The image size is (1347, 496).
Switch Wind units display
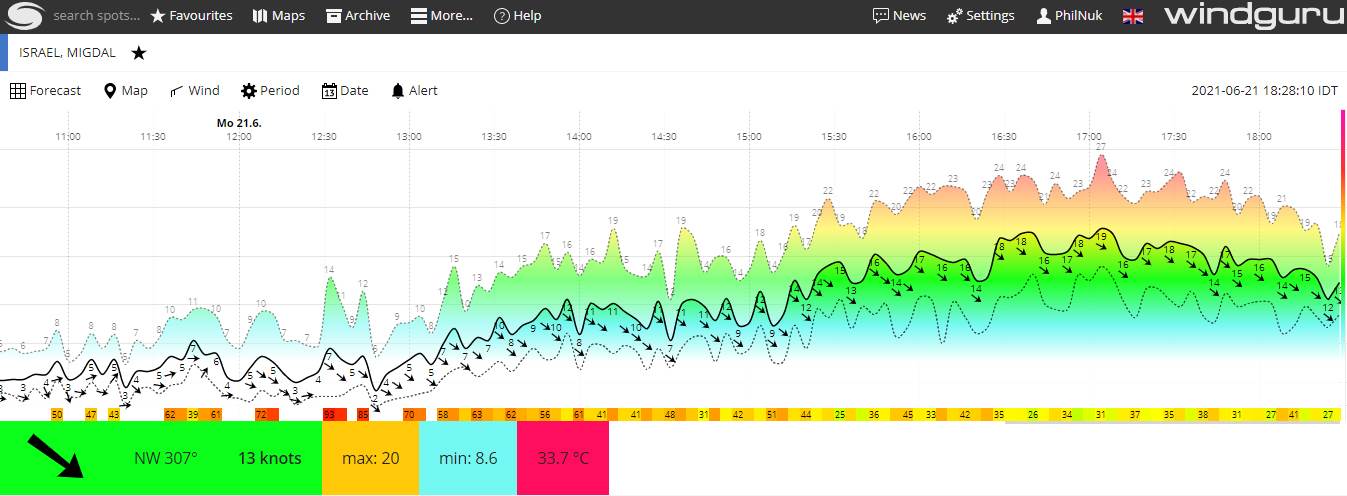tap(195, 91)
